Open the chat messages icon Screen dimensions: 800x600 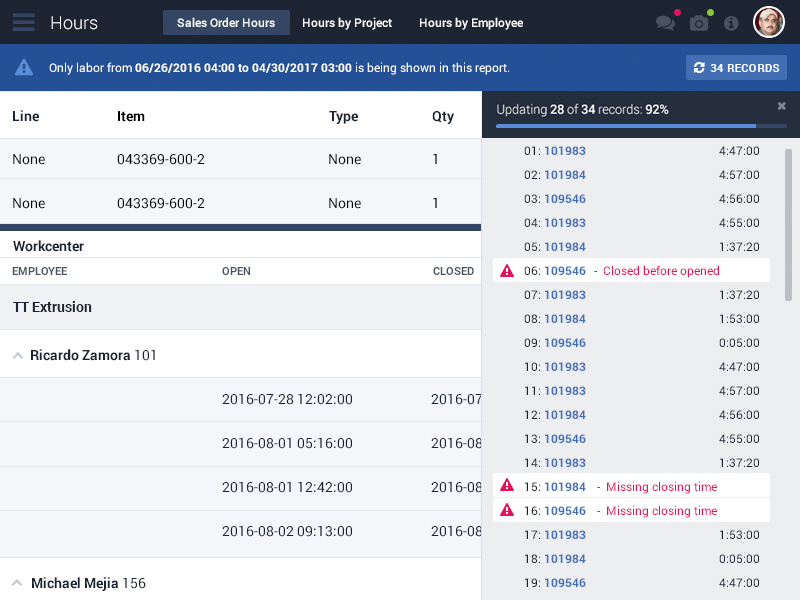point(665,23)
